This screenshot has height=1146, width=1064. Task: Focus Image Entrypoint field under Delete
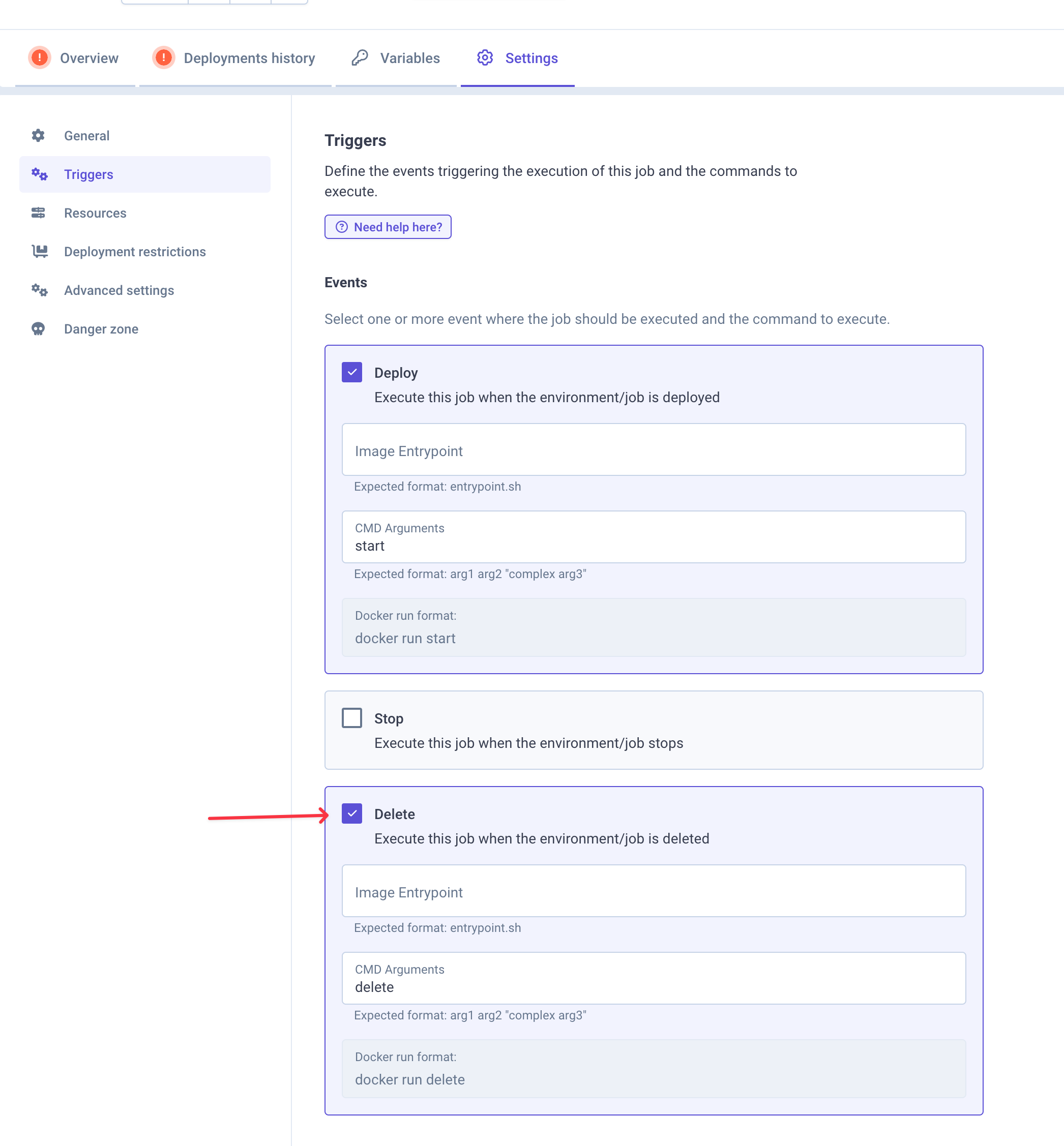tap(654, 890)
